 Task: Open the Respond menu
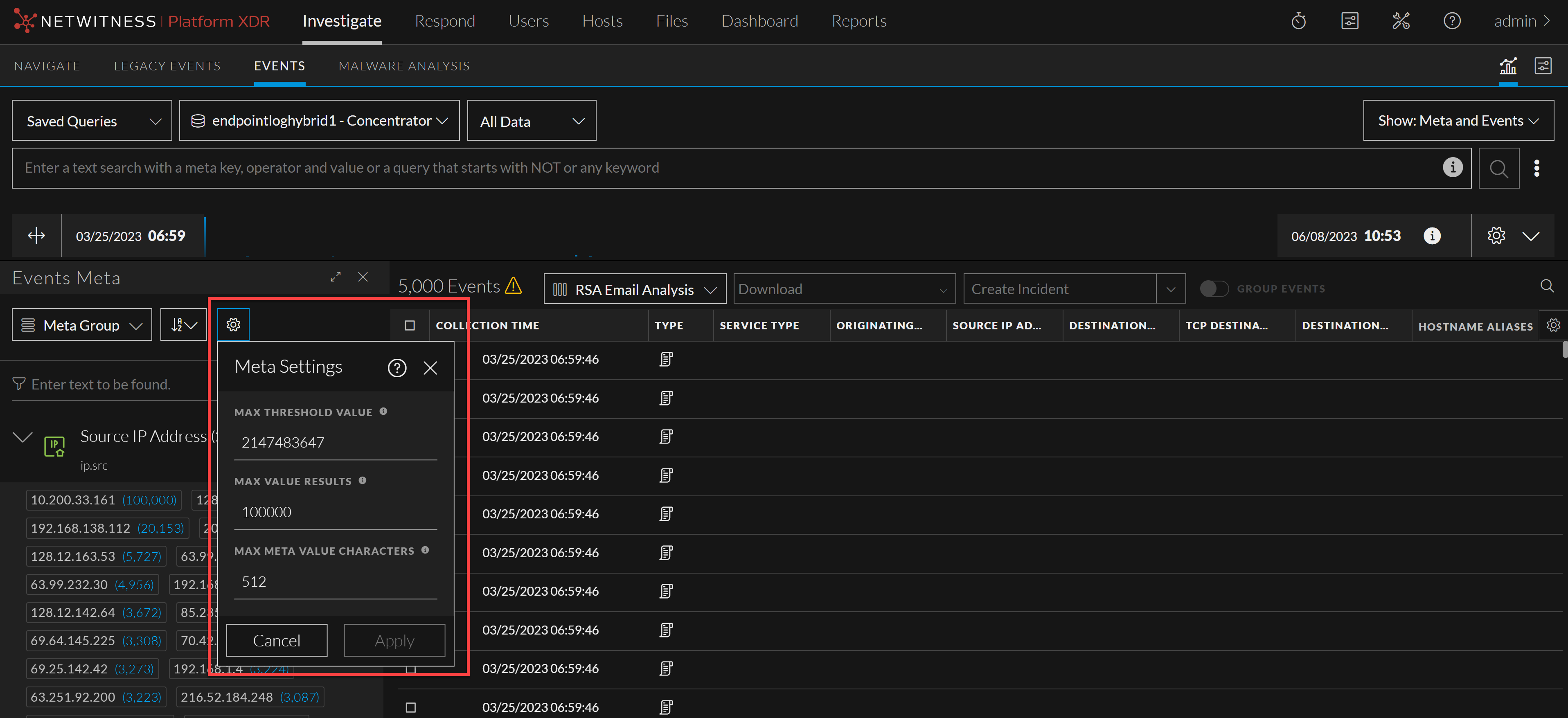click(444, 21)
